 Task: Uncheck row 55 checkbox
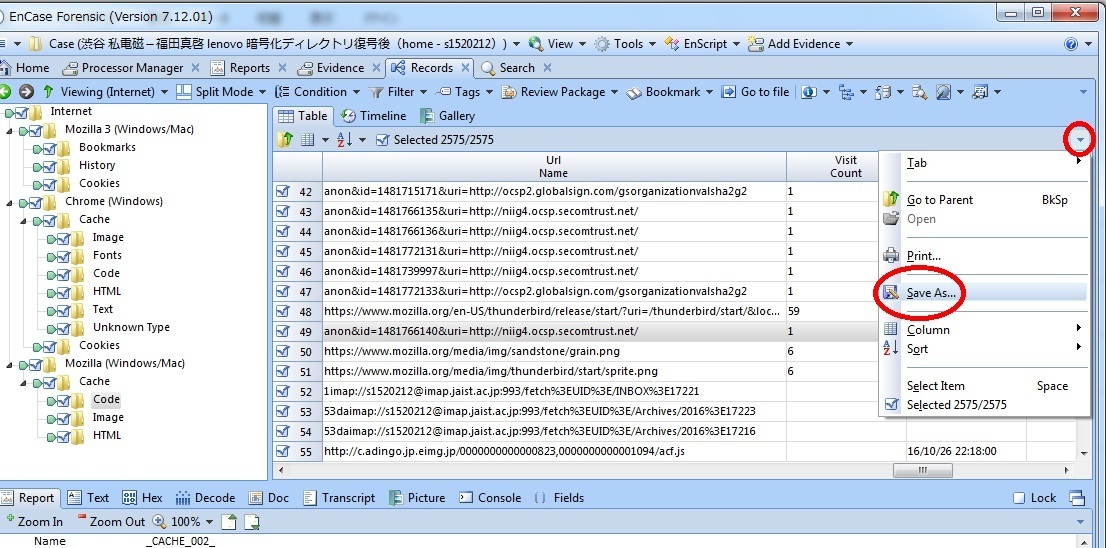[283, 451]
